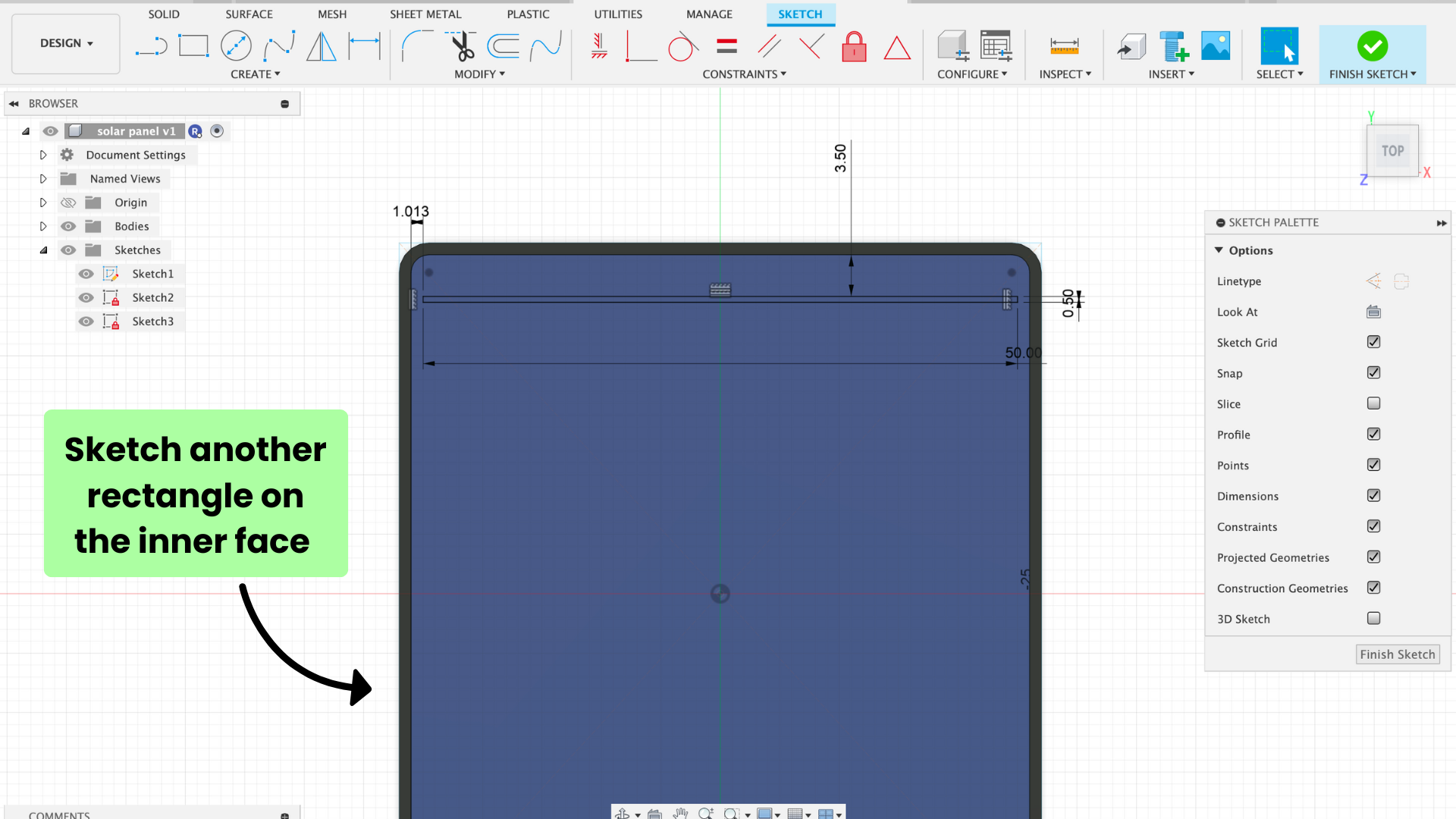Apply the Horizontal/Vertical constraint

(599, 46)
